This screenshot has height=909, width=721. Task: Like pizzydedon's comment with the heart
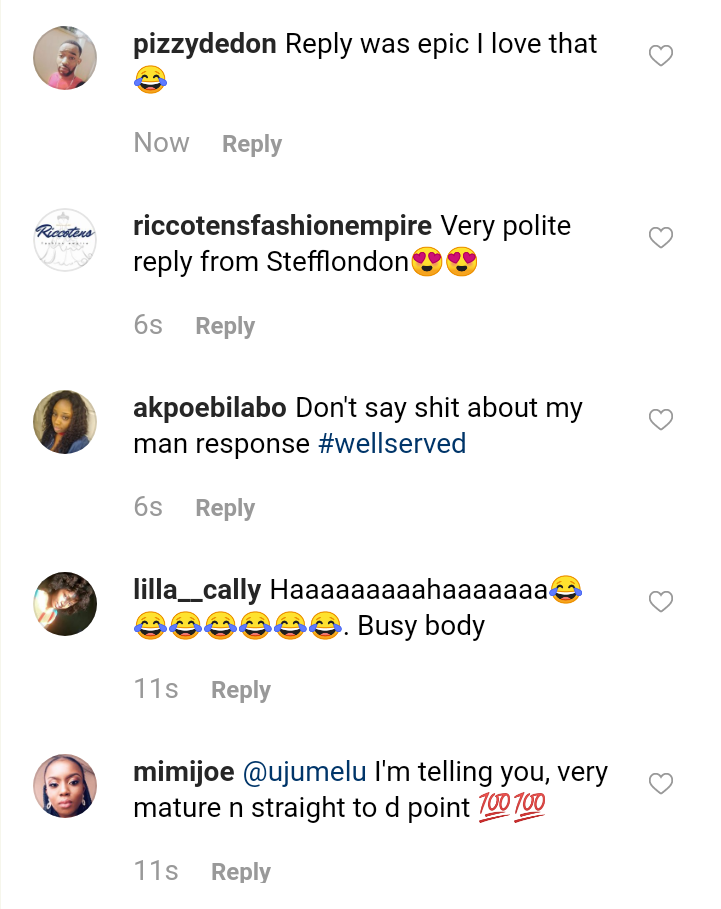(x=661, y=56)
